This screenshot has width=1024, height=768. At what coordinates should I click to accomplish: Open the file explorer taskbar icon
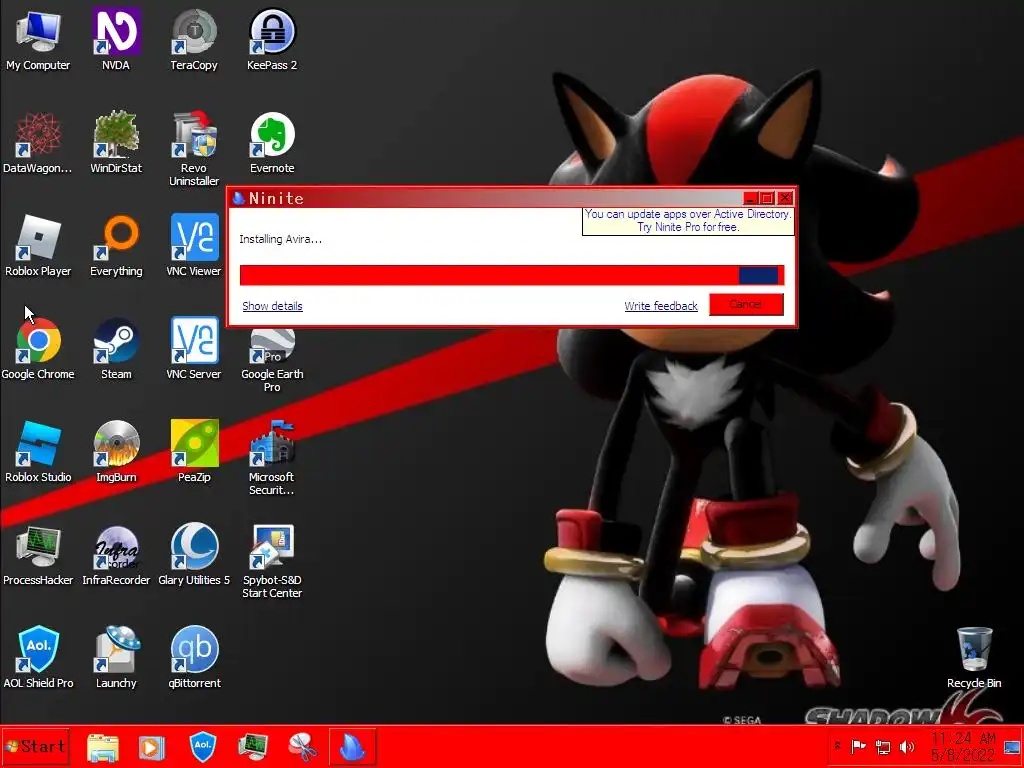pos(103,747)
